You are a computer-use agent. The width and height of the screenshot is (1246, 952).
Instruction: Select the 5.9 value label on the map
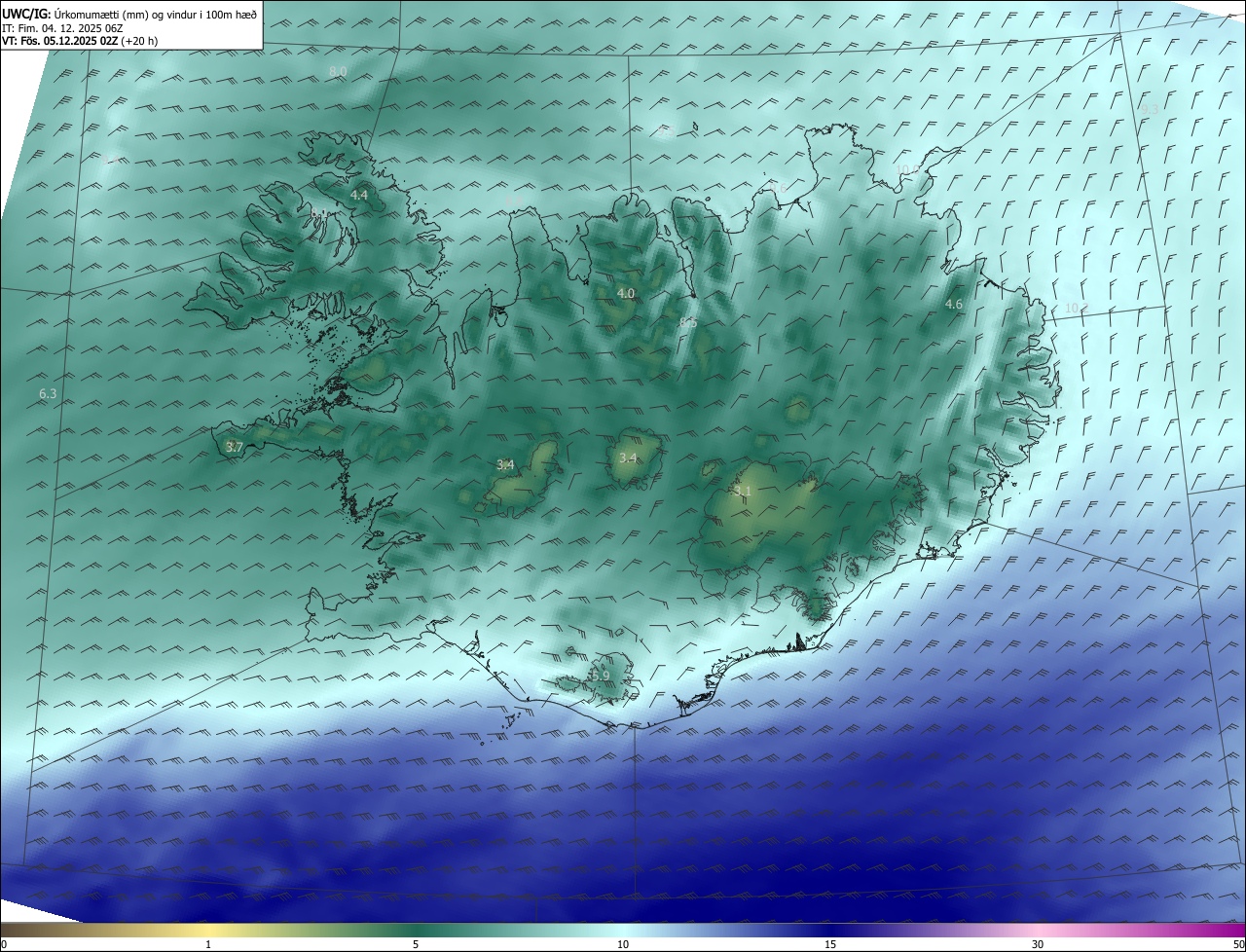(601, 676)
